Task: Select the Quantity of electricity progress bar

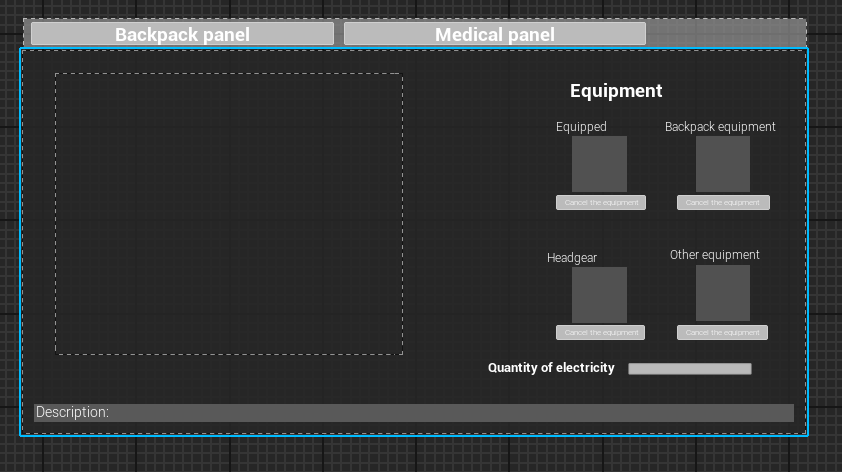Action: coord(690,368)
